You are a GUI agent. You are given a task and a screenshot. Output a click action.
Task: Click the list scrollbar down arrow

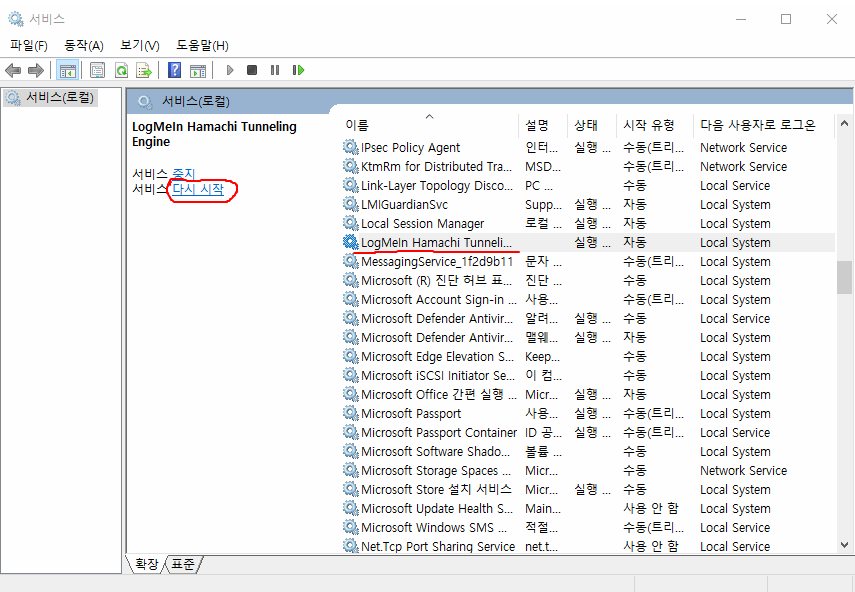tap(844, 545)
